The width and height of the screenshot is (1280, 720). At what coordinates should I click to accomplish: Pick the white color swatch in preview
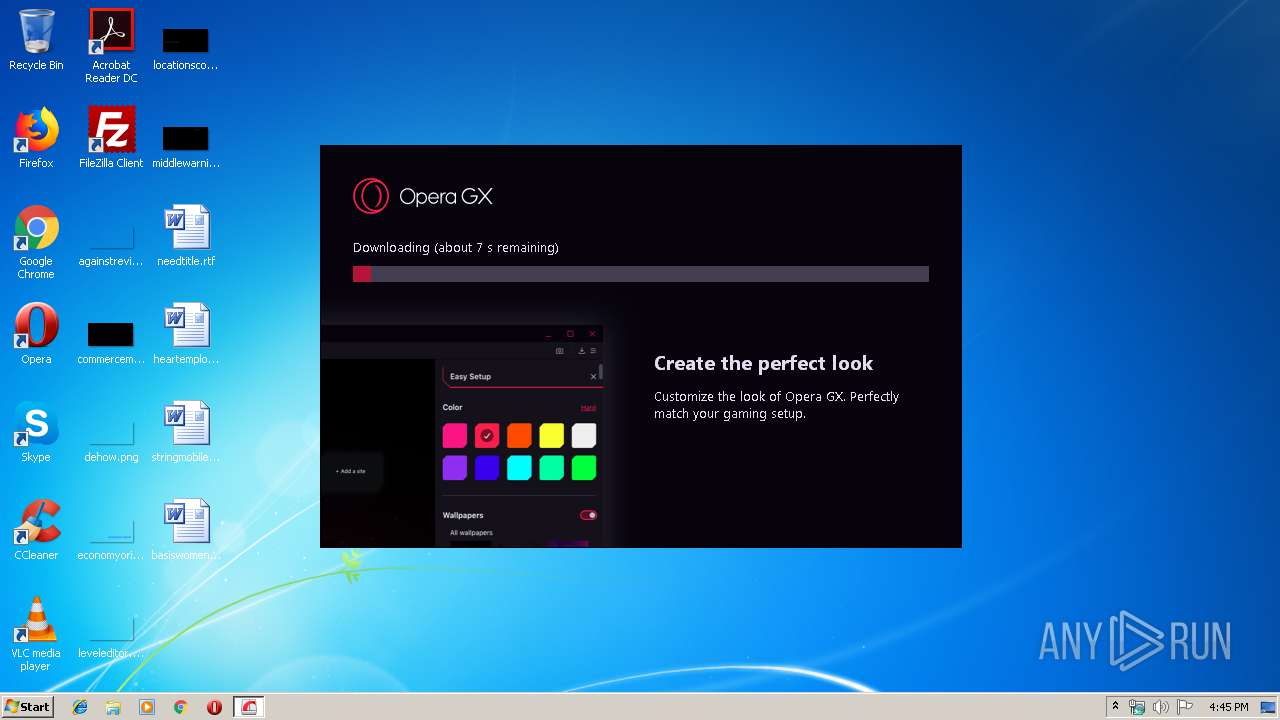[584, 436]
